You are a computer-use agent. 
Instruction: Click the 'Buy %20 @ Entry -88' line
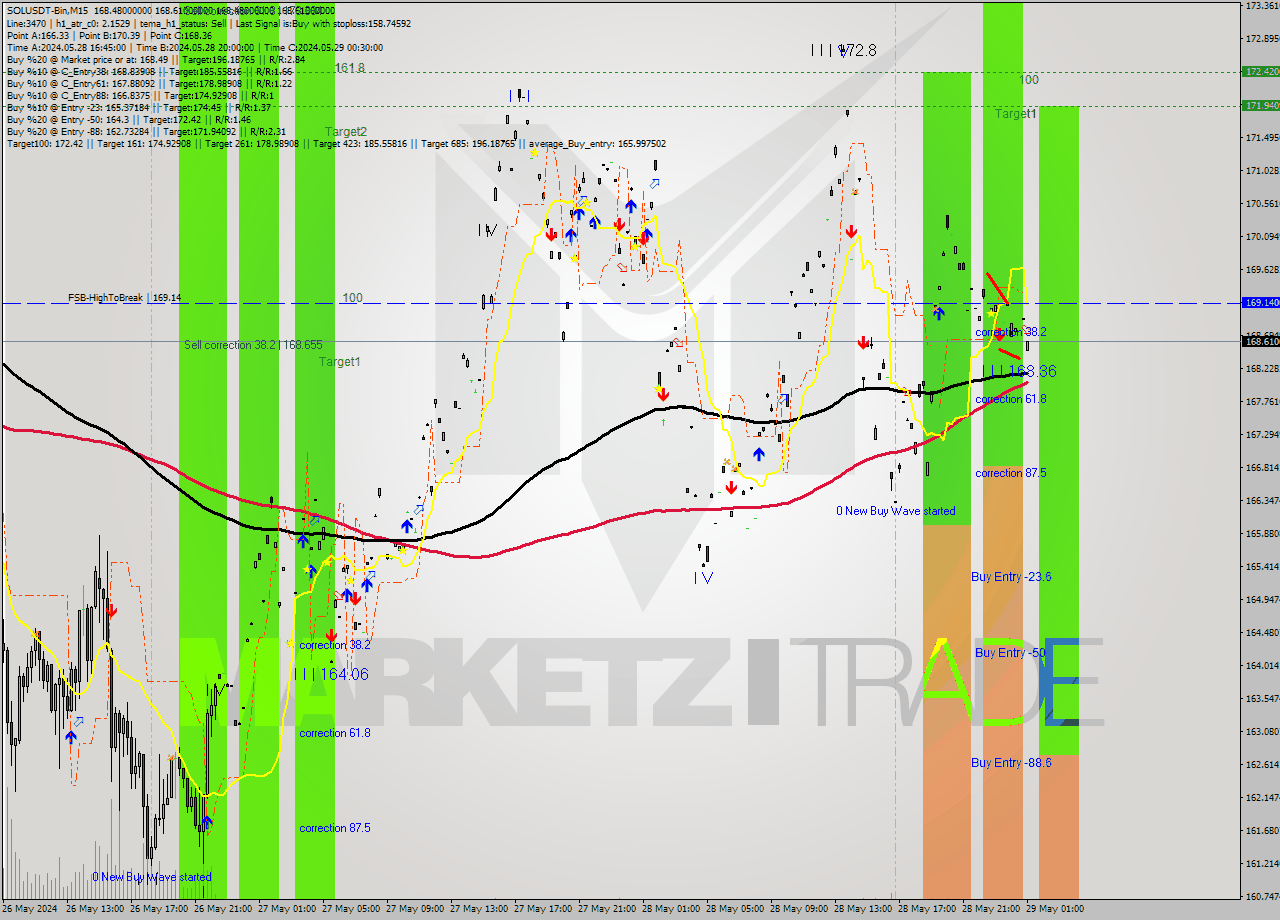coord(146,131)
